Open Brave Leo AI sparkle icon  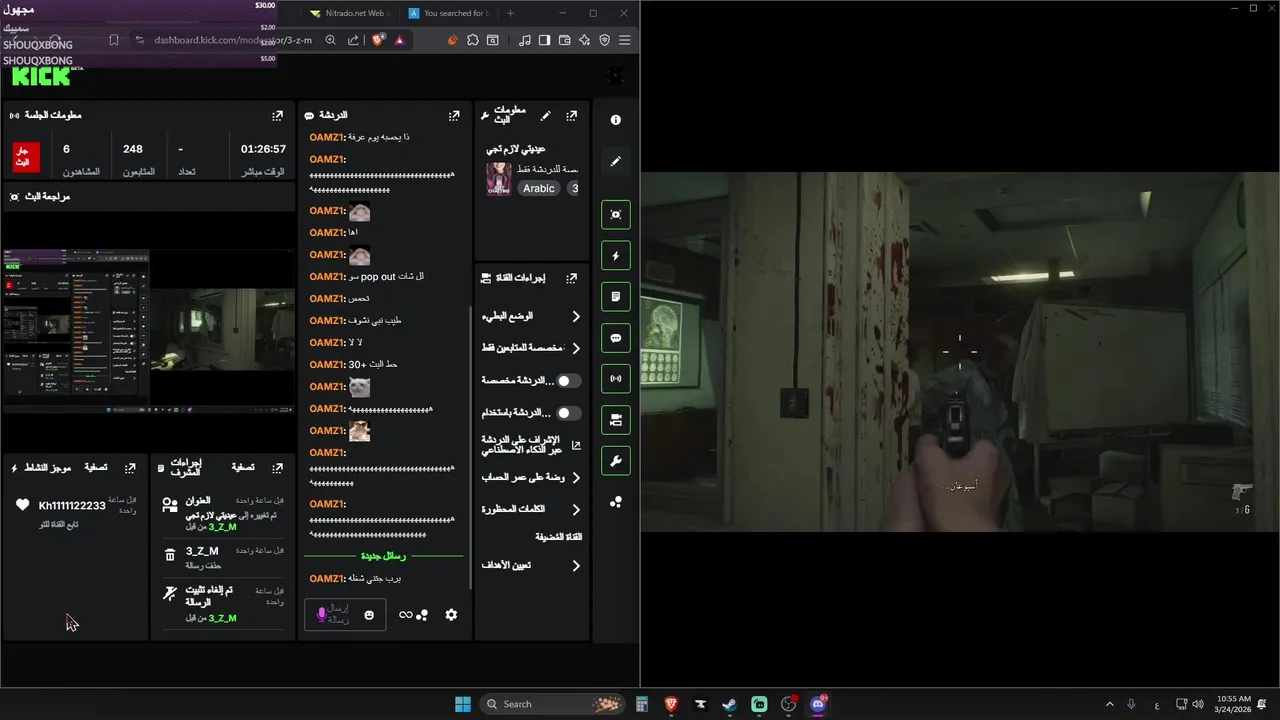pos(585,40)
